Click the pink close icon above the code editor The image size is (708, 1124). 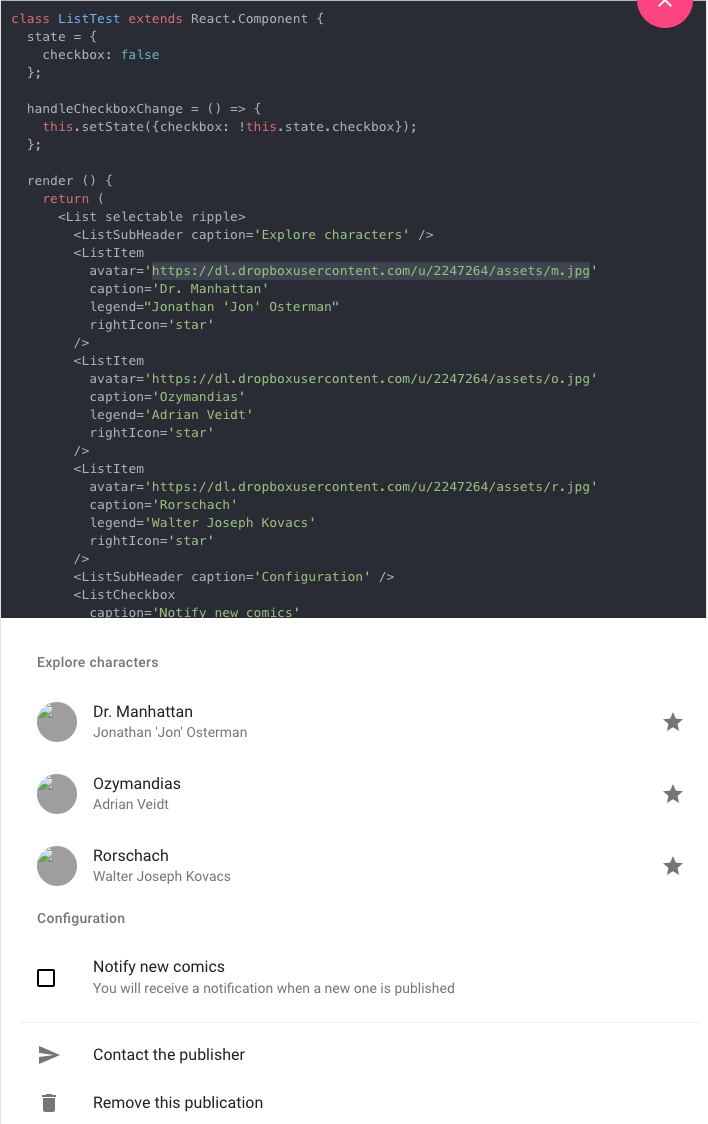[664, 8]
